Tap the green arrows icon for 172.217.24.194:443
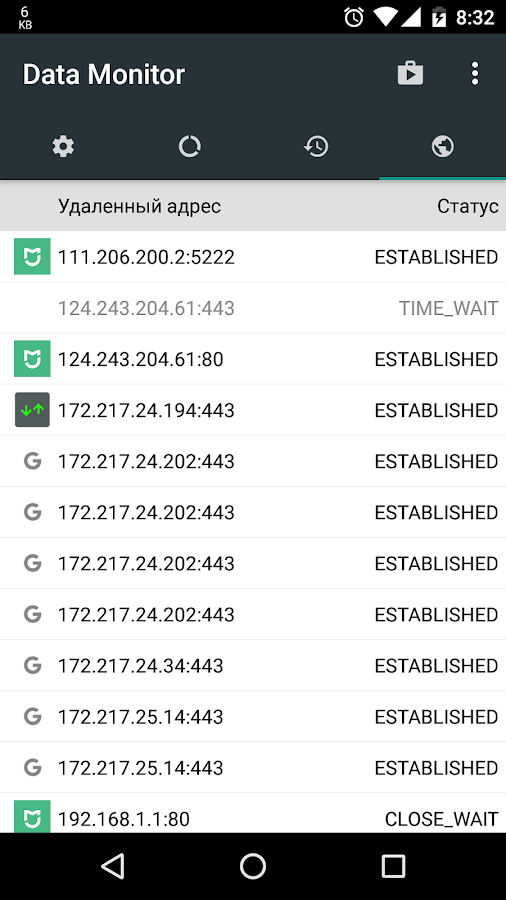 tap(32, 410)
